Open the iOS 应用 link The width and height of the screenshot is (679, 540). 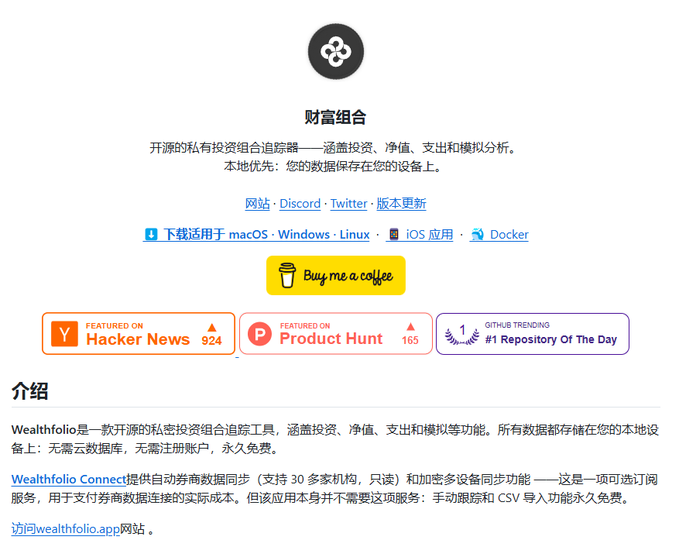[x=420, y=234]
